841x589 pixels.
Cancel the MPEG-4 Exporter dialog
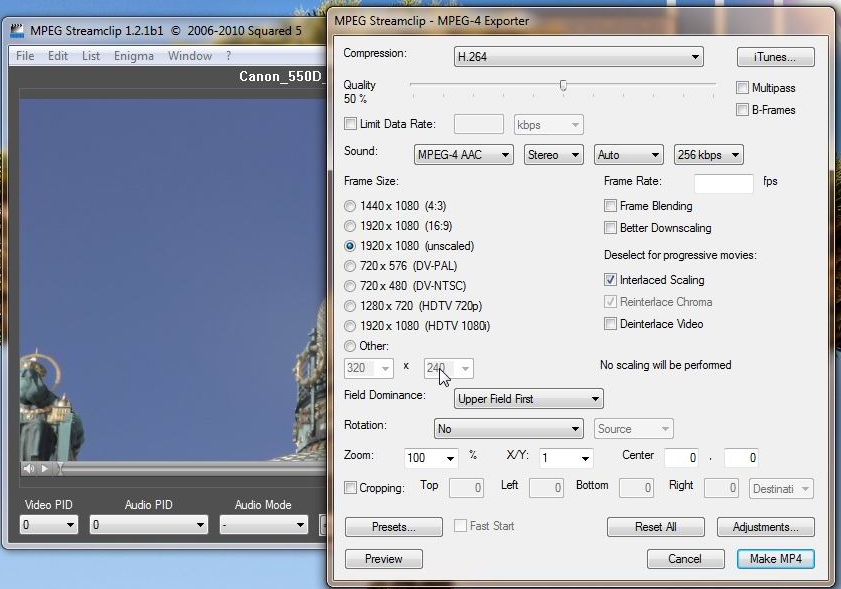coord(685,559)
